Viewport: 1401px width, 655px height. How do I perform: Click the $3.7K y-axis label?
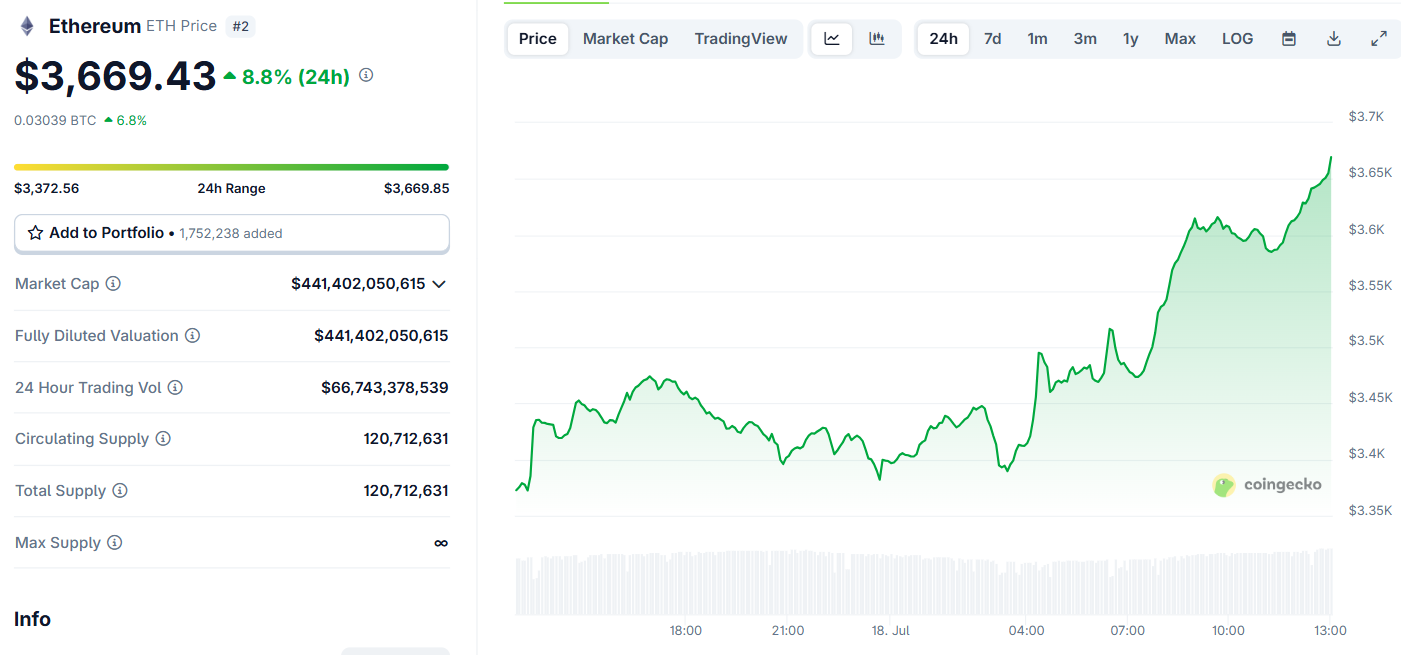1366,117
